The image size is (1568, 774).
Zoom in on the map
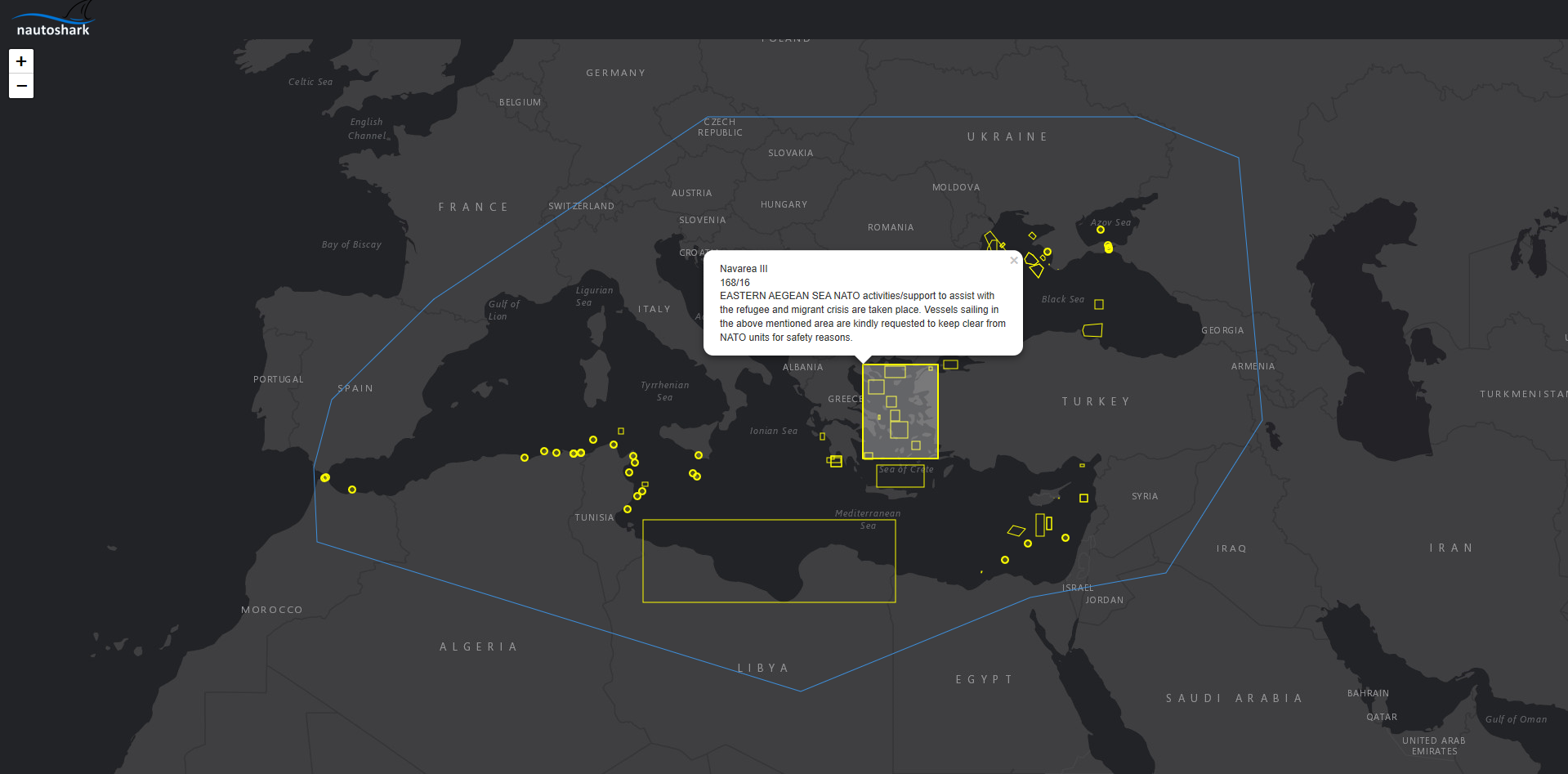21,61
